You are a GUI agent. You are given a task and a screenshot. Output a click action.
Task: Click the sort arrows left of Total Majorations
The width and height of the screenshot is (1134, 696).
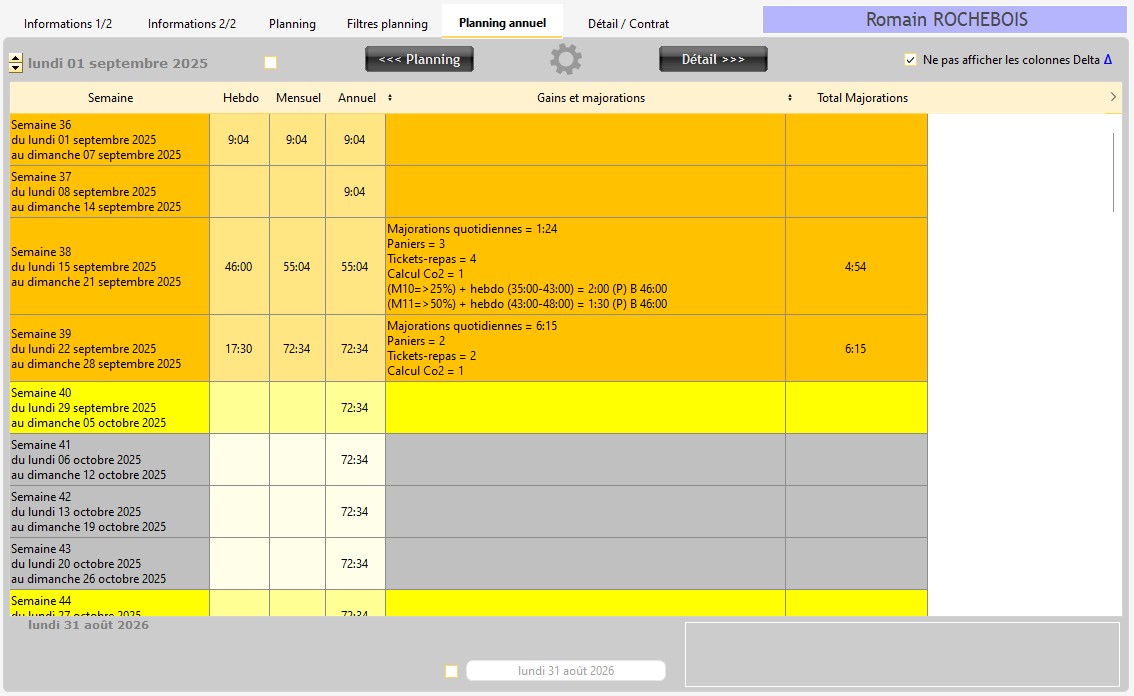pyautogui.click(x=790, y=98)
